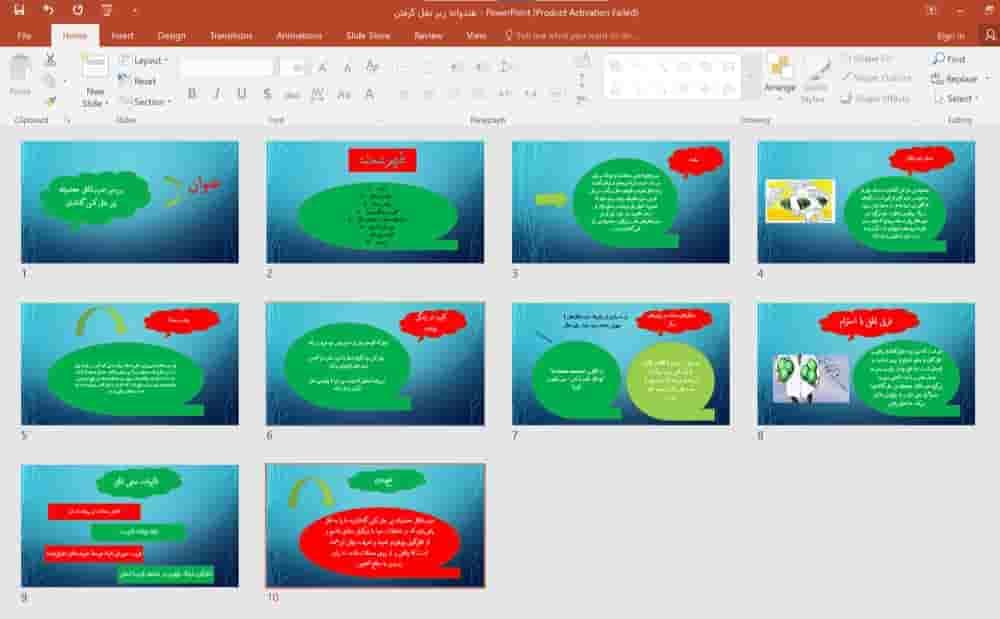The height and width of the screenshot is (619, 1000).
Task: Click the Redo/Repeat icon in title bar
Action: coord(78,10)
